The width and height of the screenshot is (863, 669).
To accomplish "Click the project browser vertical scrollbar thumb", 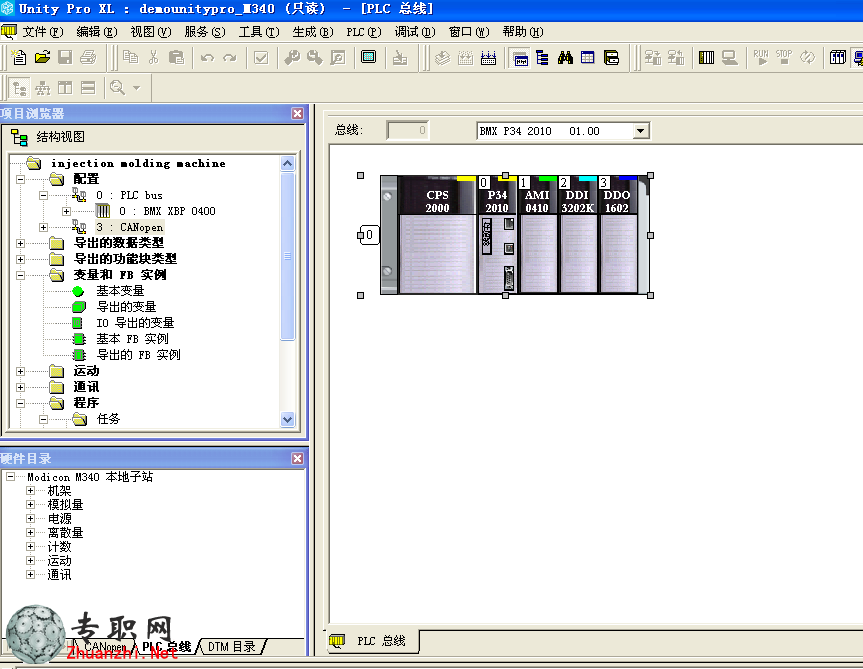I will tap(287, 256).
